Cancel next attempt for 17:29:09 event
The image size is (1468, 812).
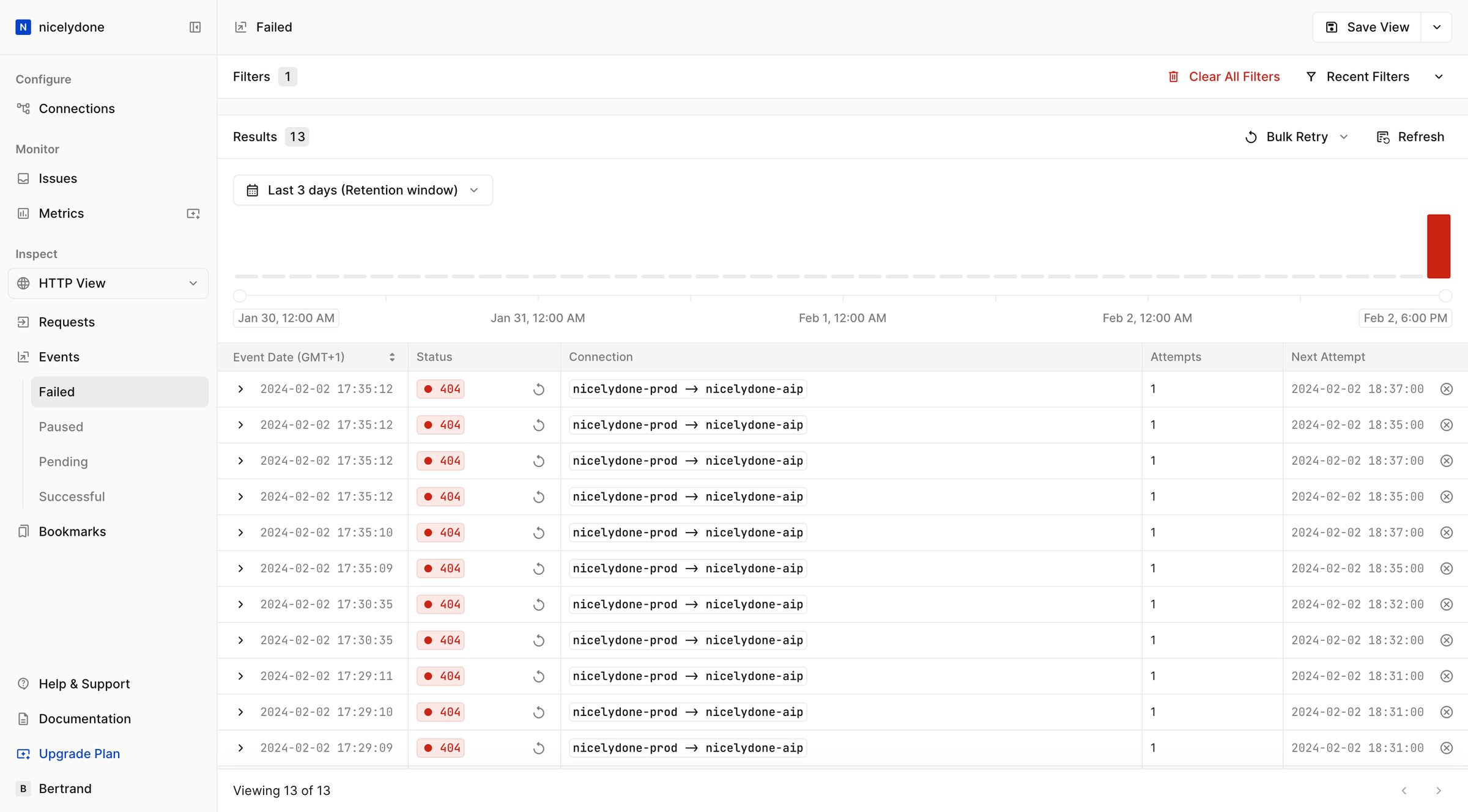1447,748
